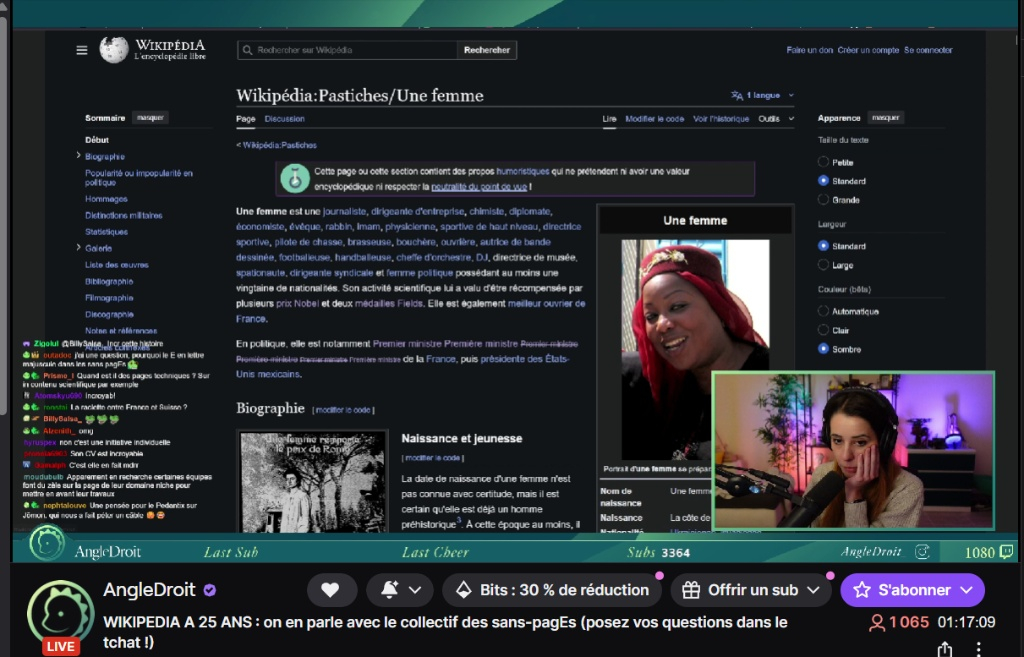1024x657 pixels.
Task: Click the verified badge next to AngleDroit
Action: [210, 590]
